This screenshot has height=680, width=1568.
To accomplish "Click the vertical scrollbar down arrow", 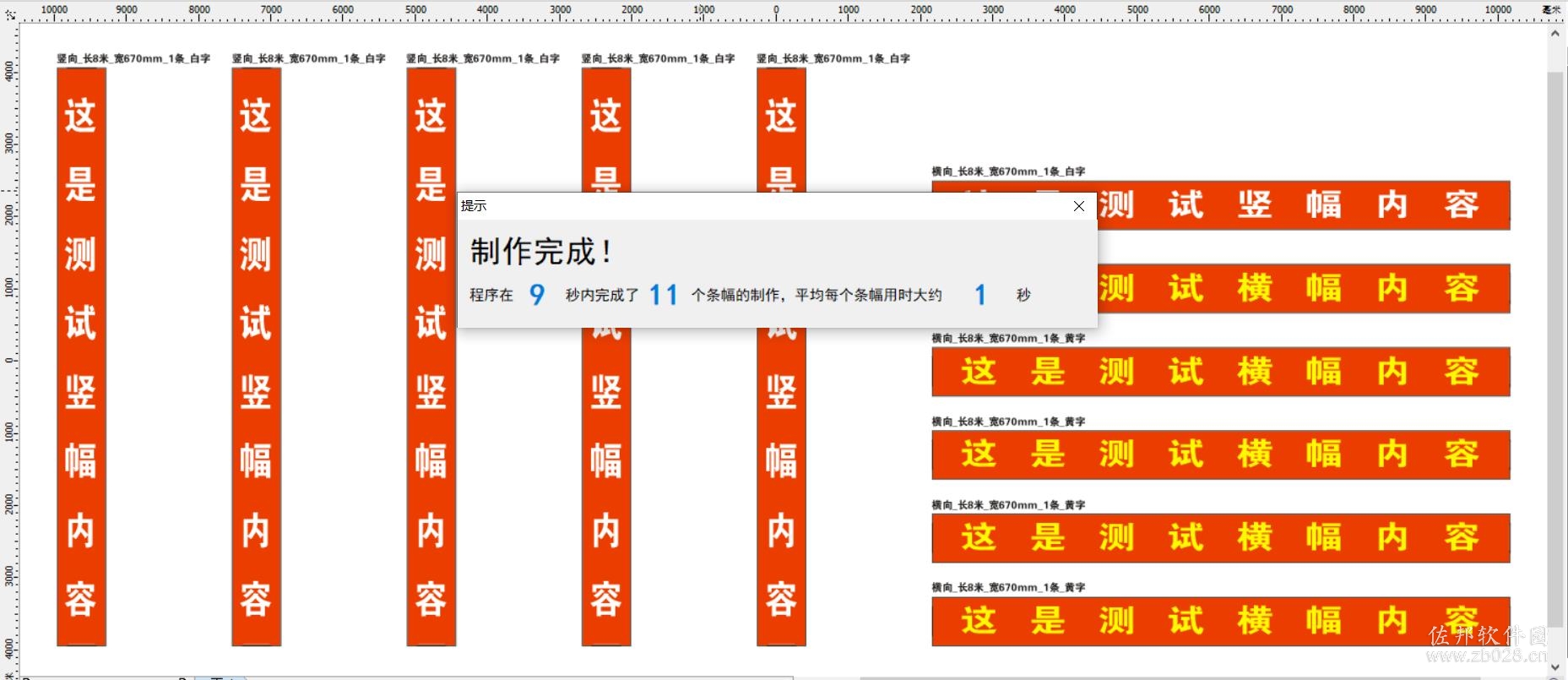I will pos(1555,667).
